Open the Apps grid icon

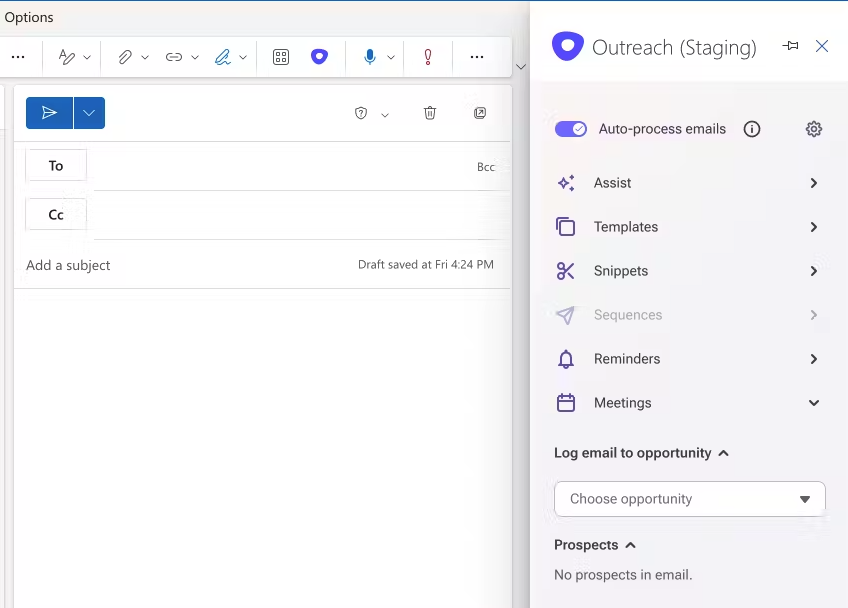pos(281,57)
